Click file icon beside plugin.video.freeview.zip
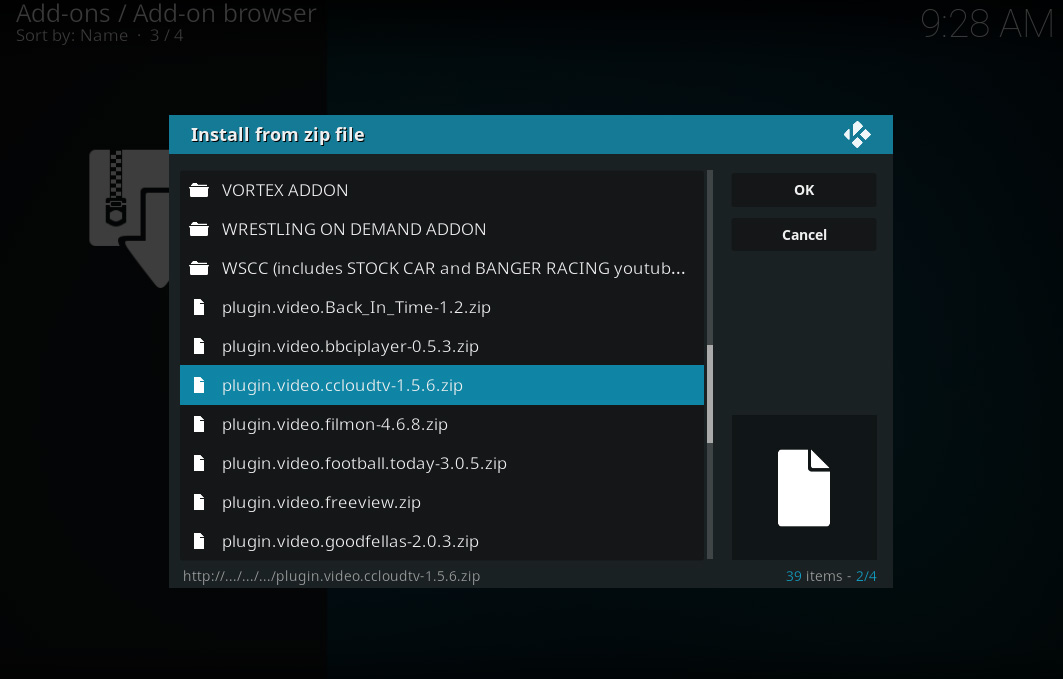This screenshot has width=1063, height=679. tap(199, 502)
